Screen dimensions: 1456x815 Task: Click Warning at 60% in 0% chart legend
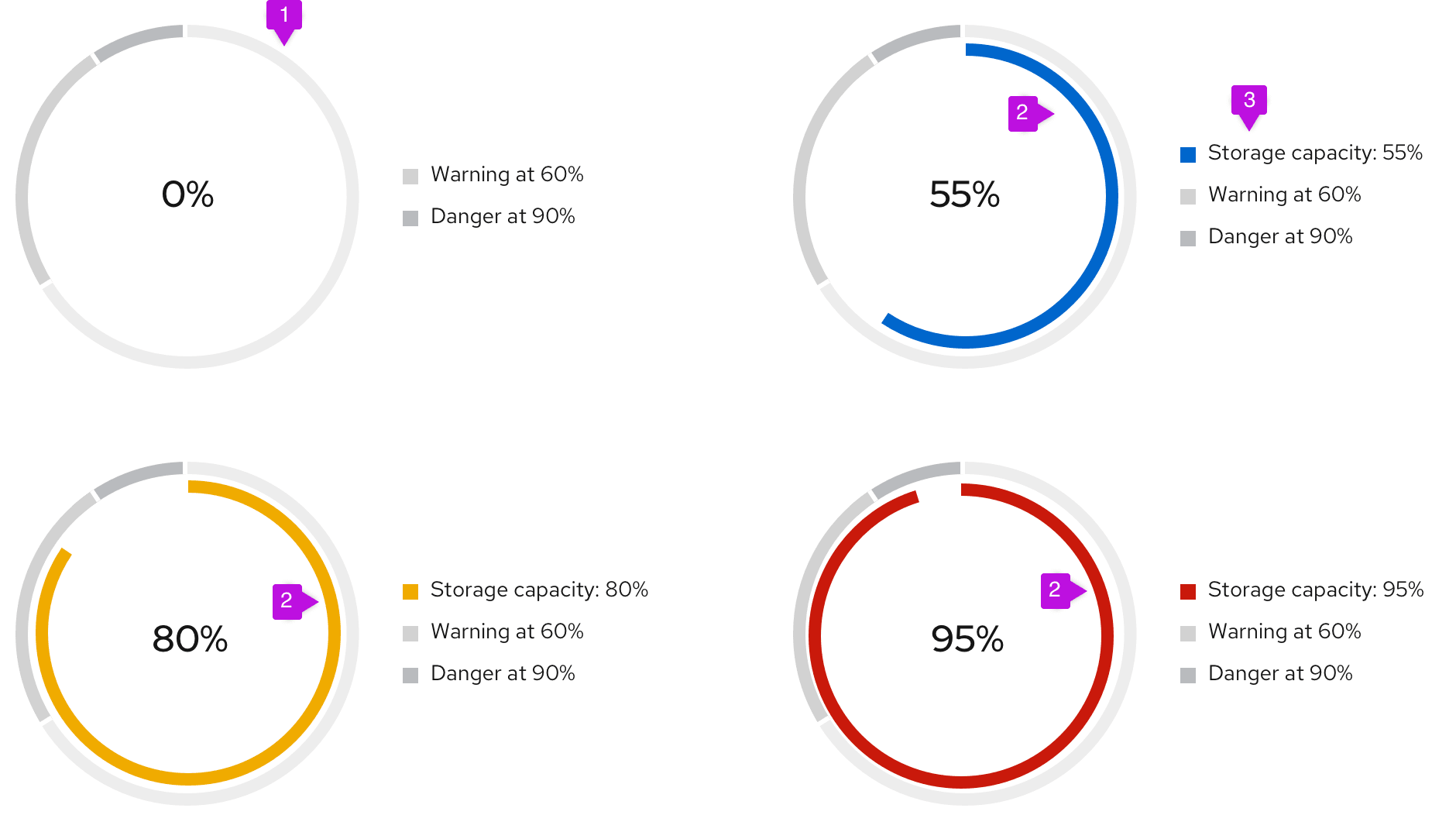point(507,174)
